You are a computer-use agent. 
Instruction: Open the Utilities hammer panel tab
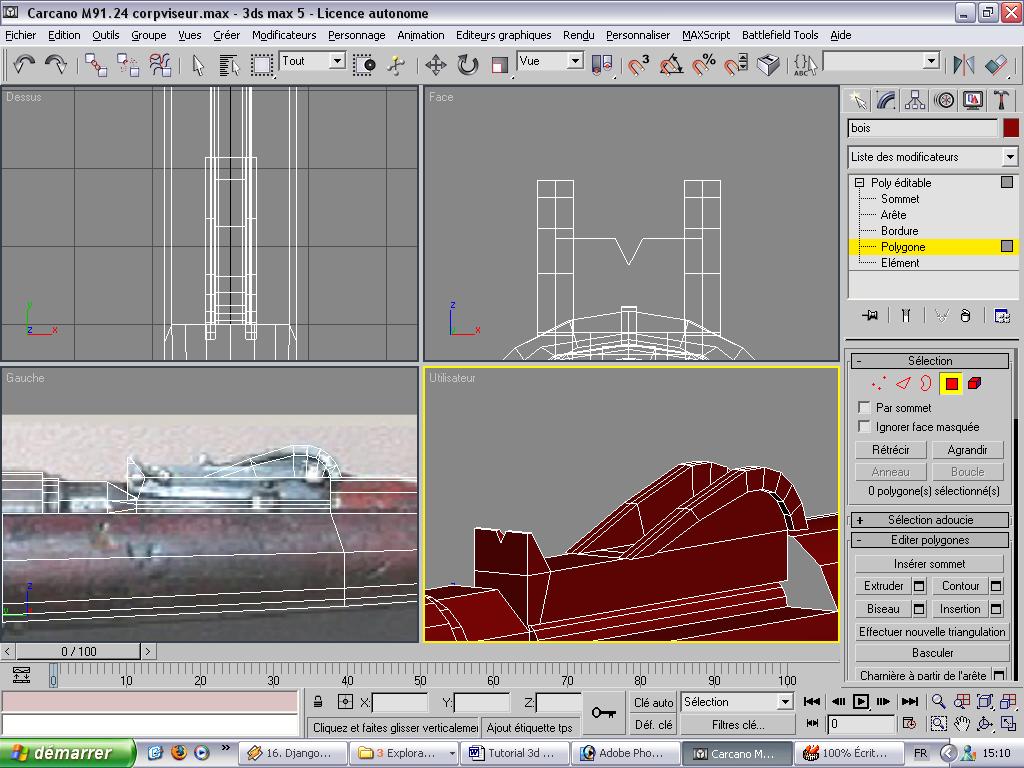(1001, 100)
